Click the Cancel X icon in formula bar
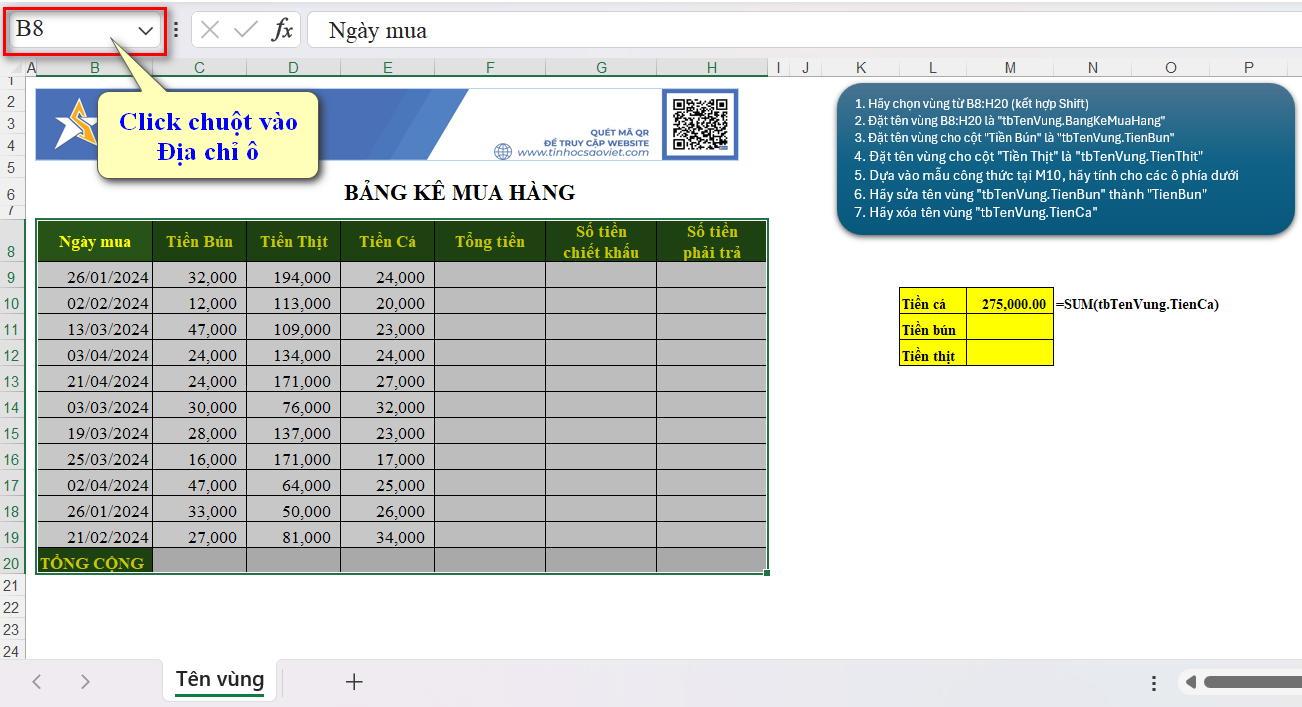1302x707 pixels. click(x=210, y=30)
